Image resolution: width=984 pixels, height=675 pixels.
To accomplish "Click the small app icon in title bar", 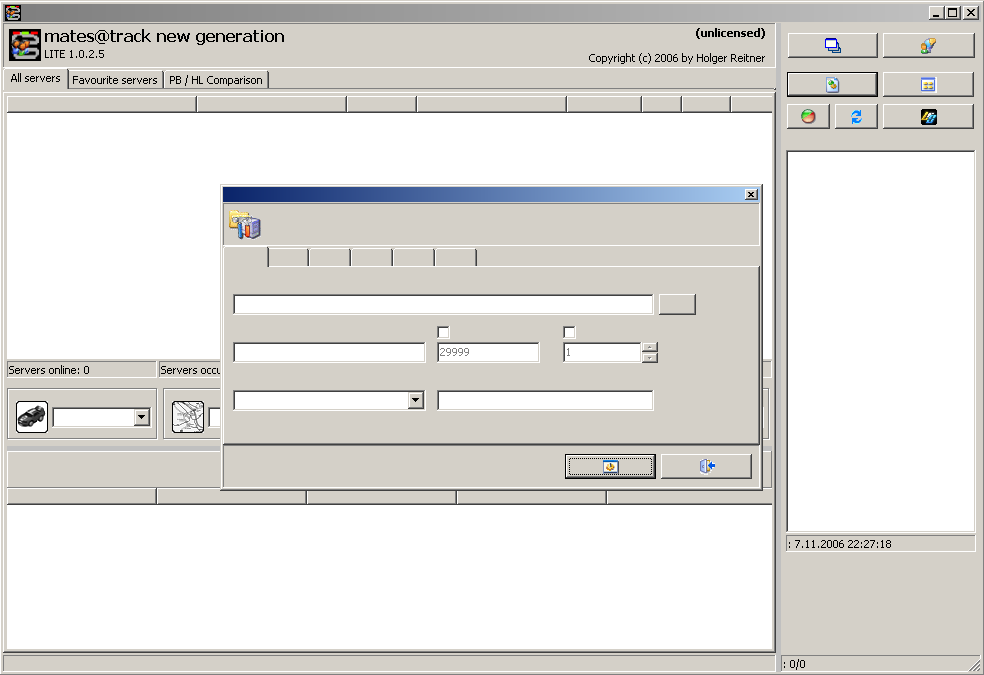I will coord(13,13).
